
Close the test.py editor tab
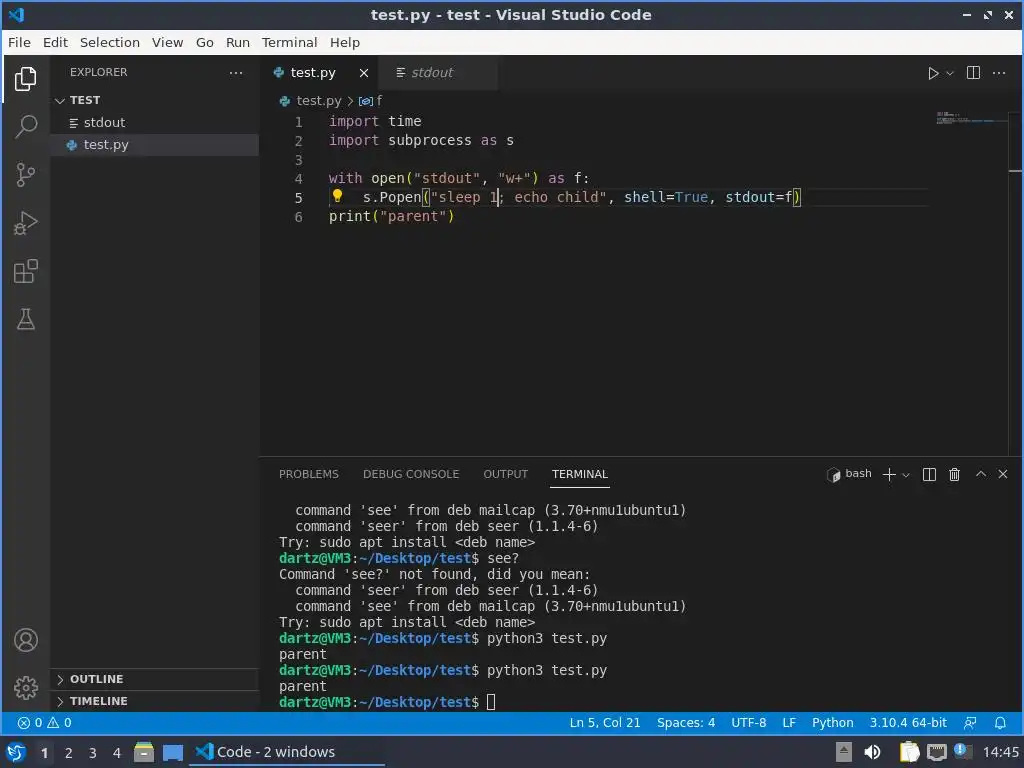pyautogui.click(x=364, y=73)
